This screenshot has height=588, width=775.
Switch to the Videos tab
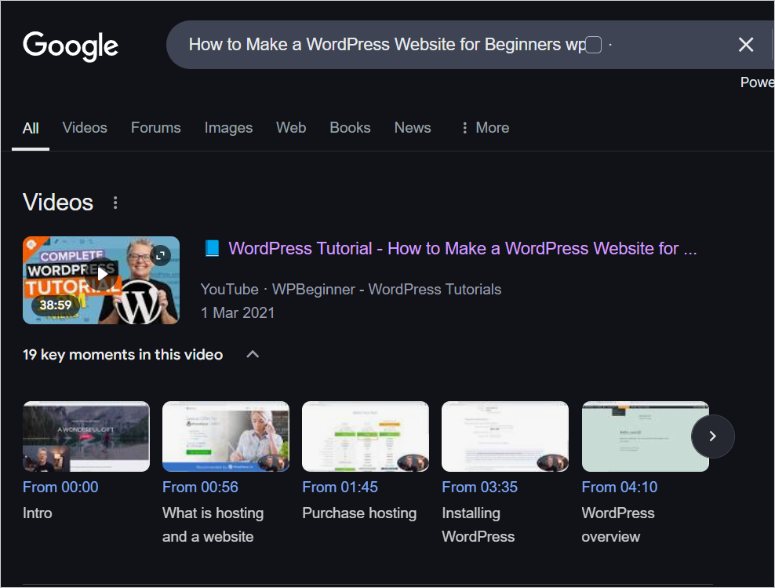pos(85,128)
